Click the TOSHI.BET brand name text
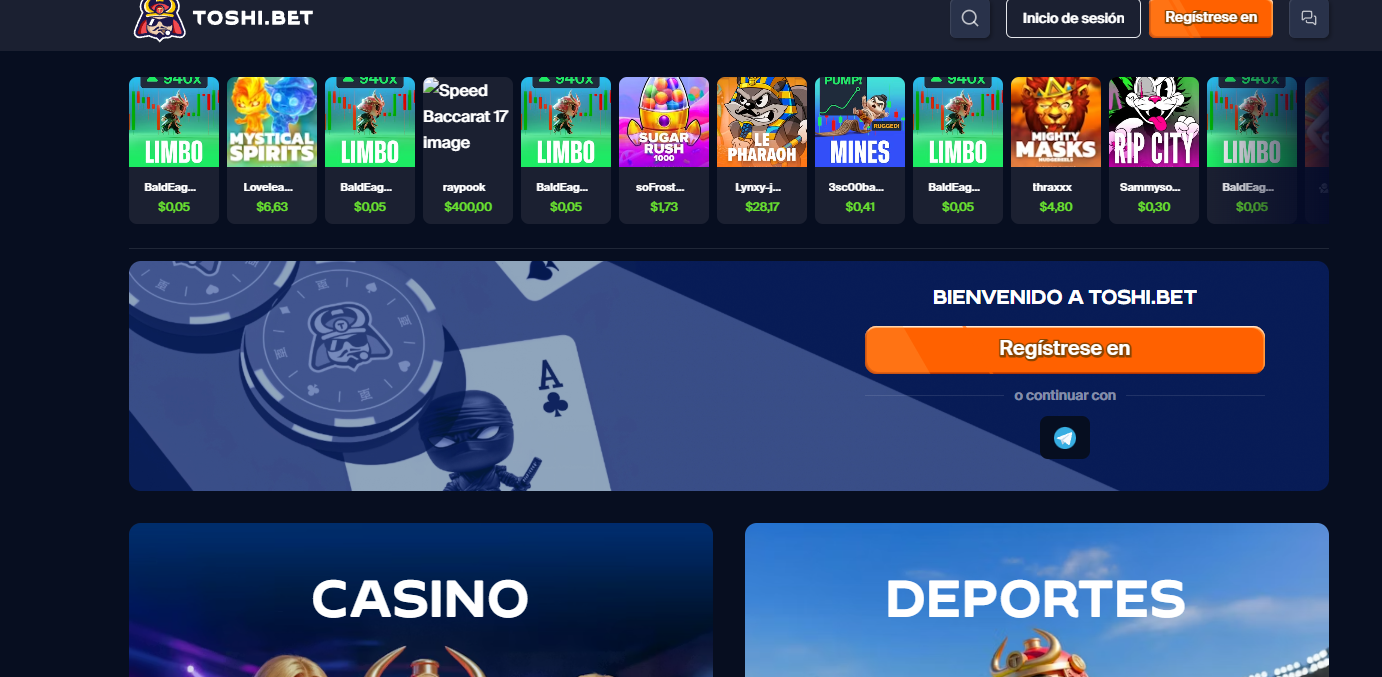The image size is (1382, 677). (x=254, y=18)
